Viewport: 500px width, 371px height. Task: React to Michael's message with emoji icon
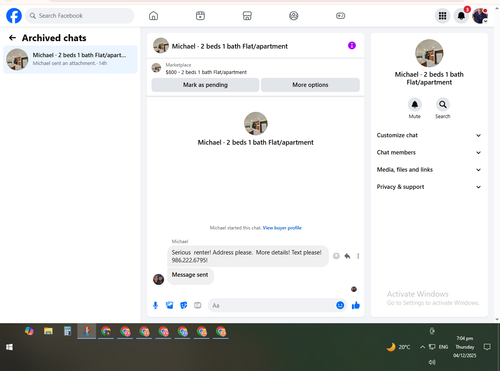(x=336, y=256)
